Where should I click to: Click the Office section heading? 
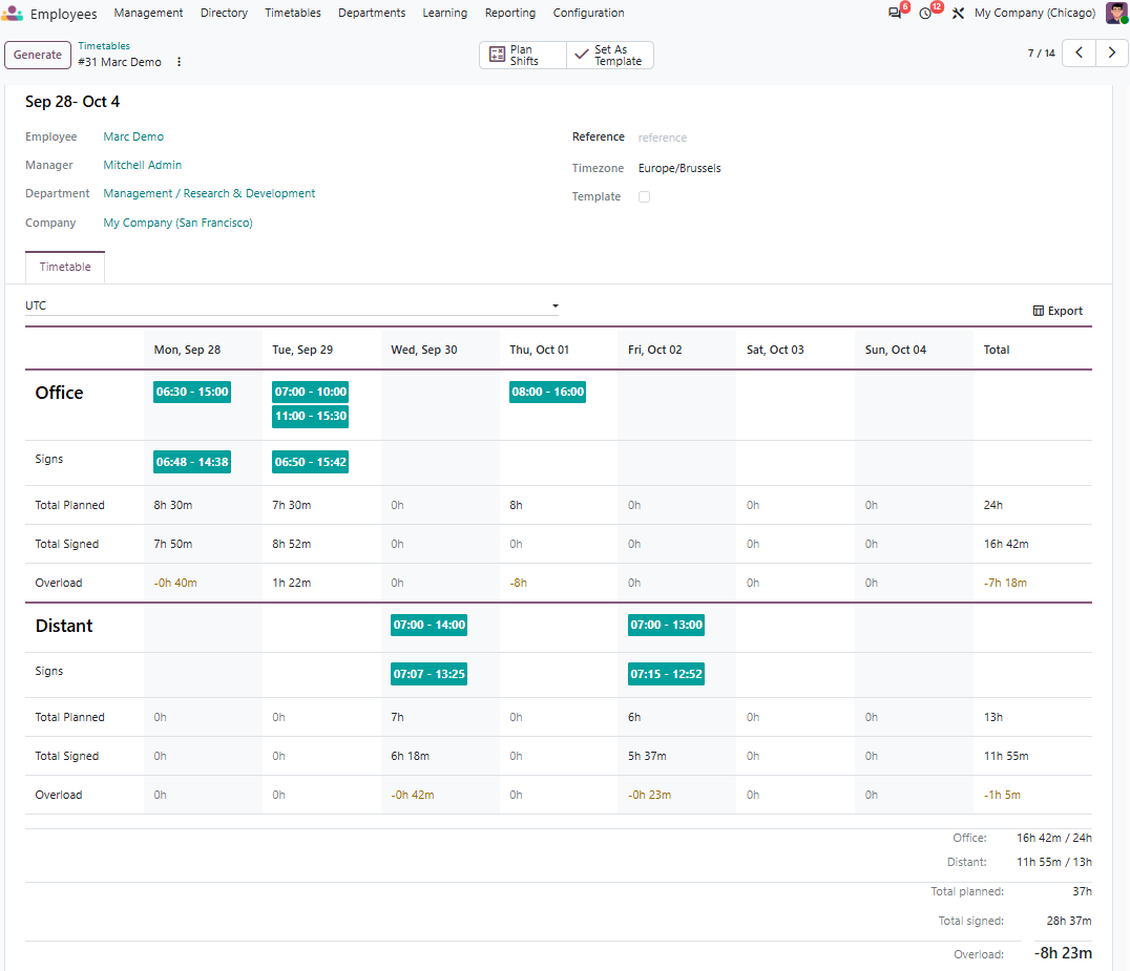(x=59, y=393)
